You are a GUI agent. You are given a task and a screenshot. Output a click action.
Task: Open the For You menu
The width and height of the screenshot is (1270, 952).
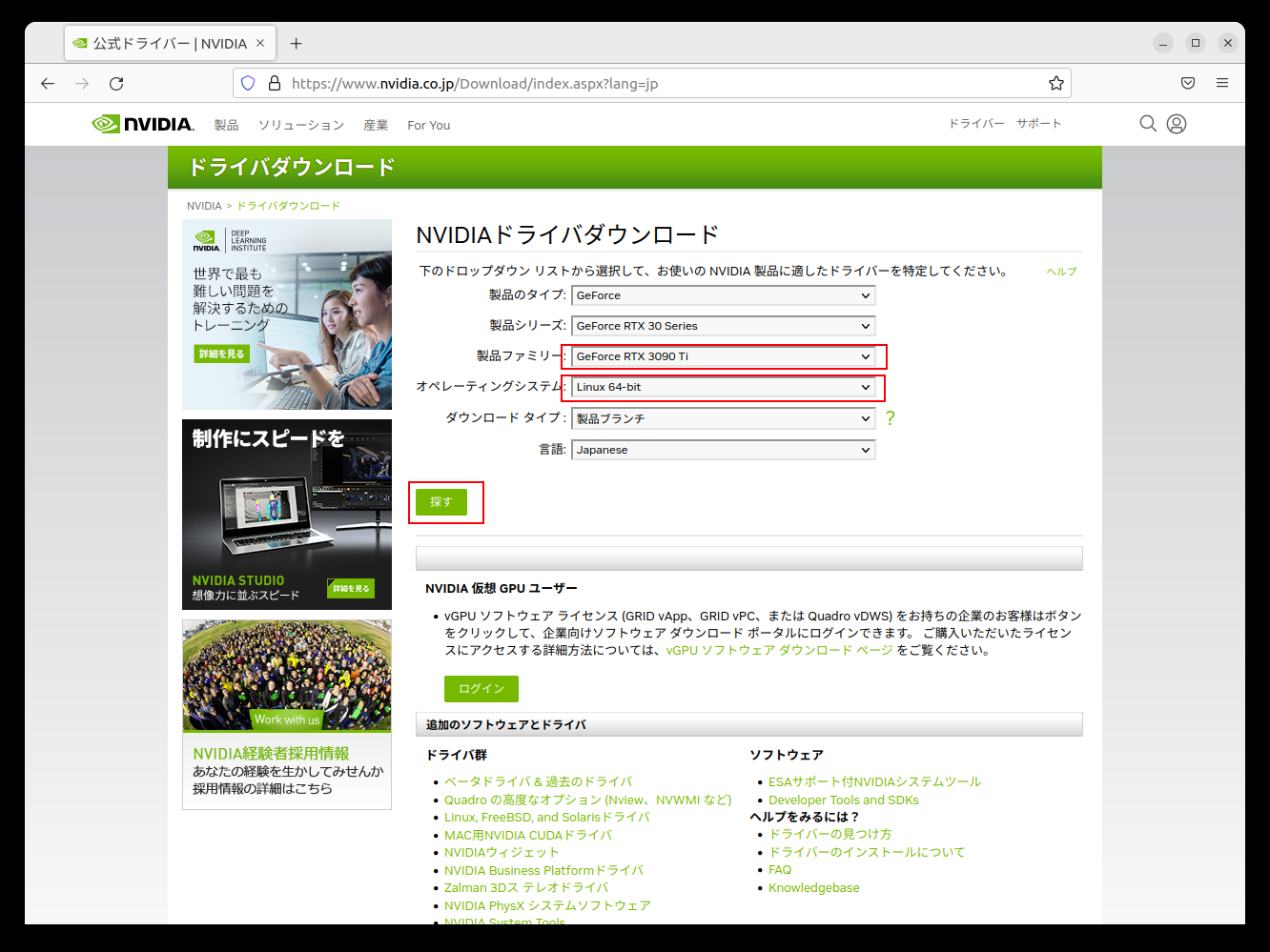[429, 125]
